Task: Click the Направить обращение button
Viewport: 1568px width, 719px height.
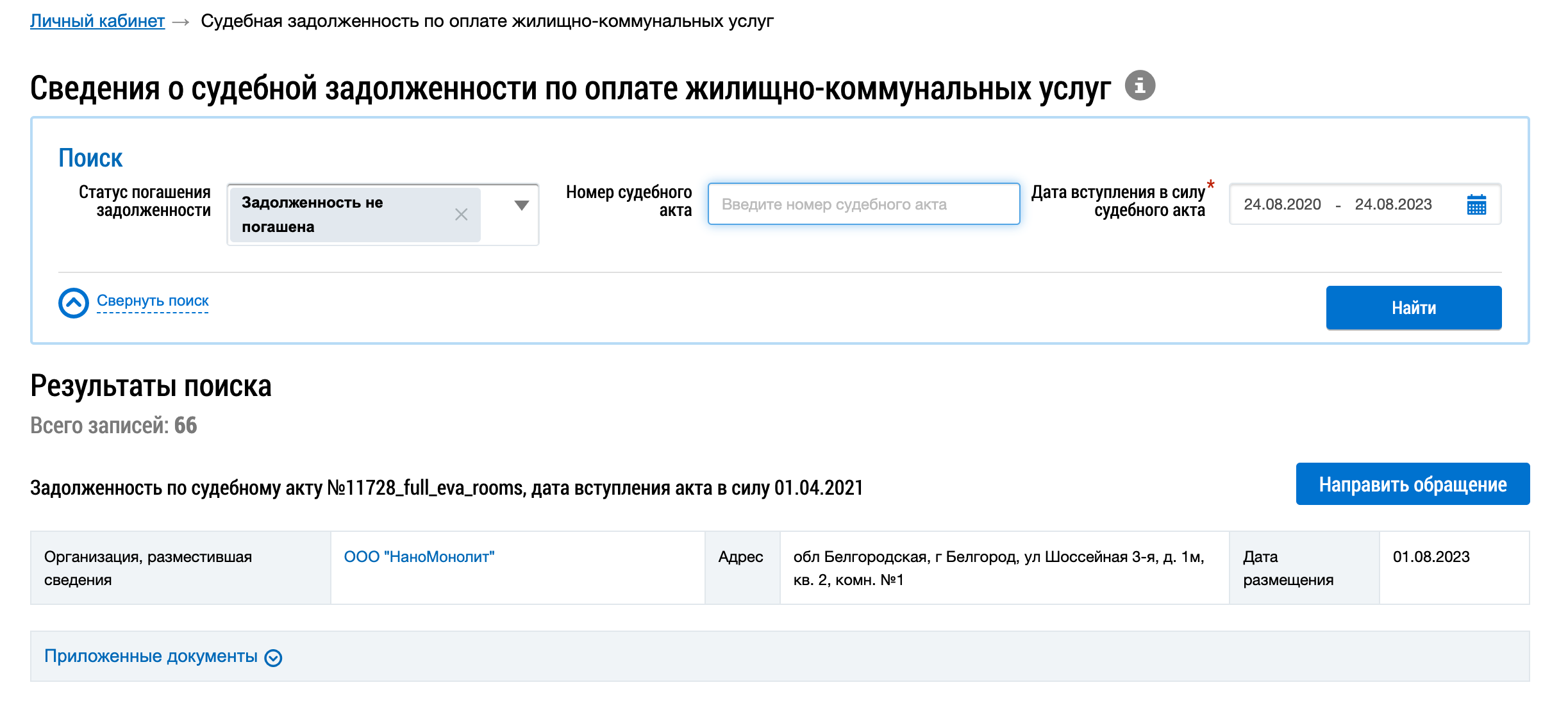Action: coord(1412,484)
